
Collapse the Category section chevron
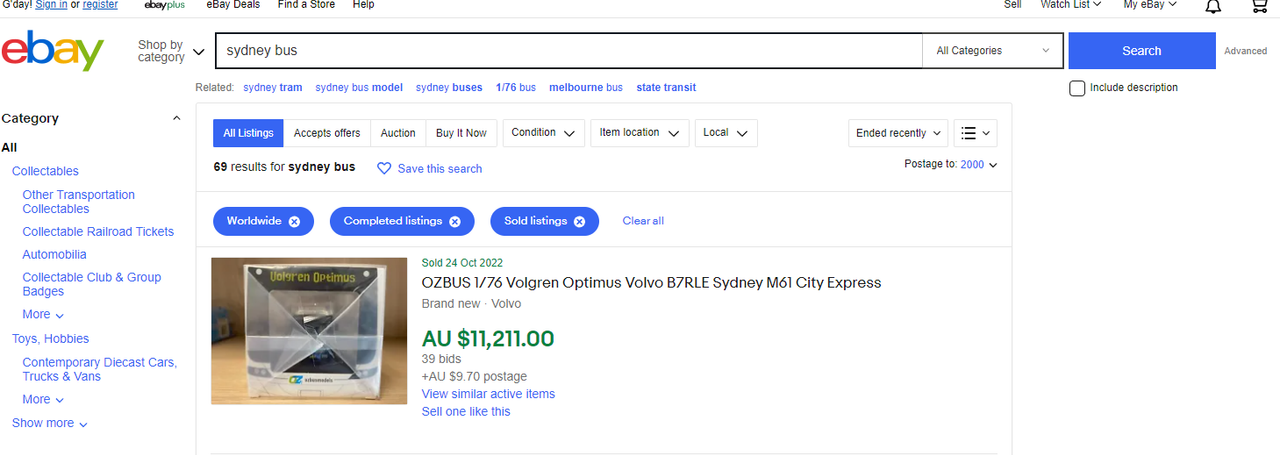(x=177, y=118)
